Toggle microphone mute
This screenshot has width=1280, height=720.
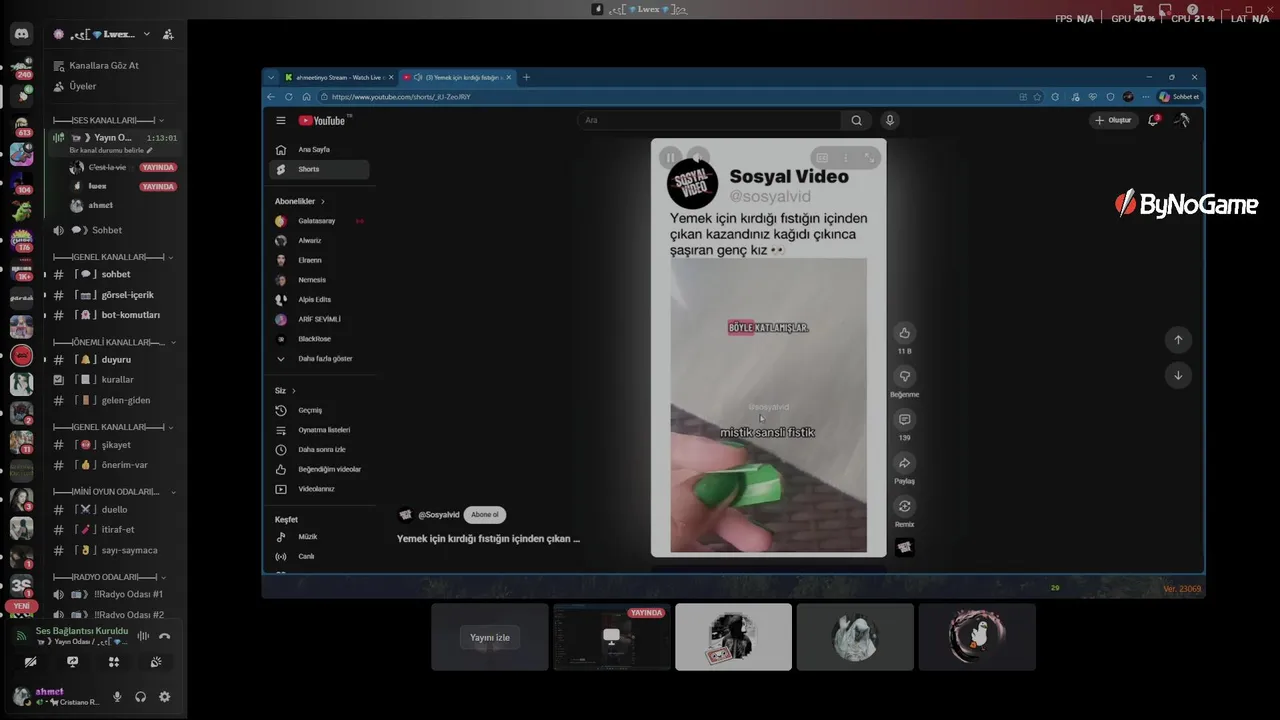pos(117,697)
